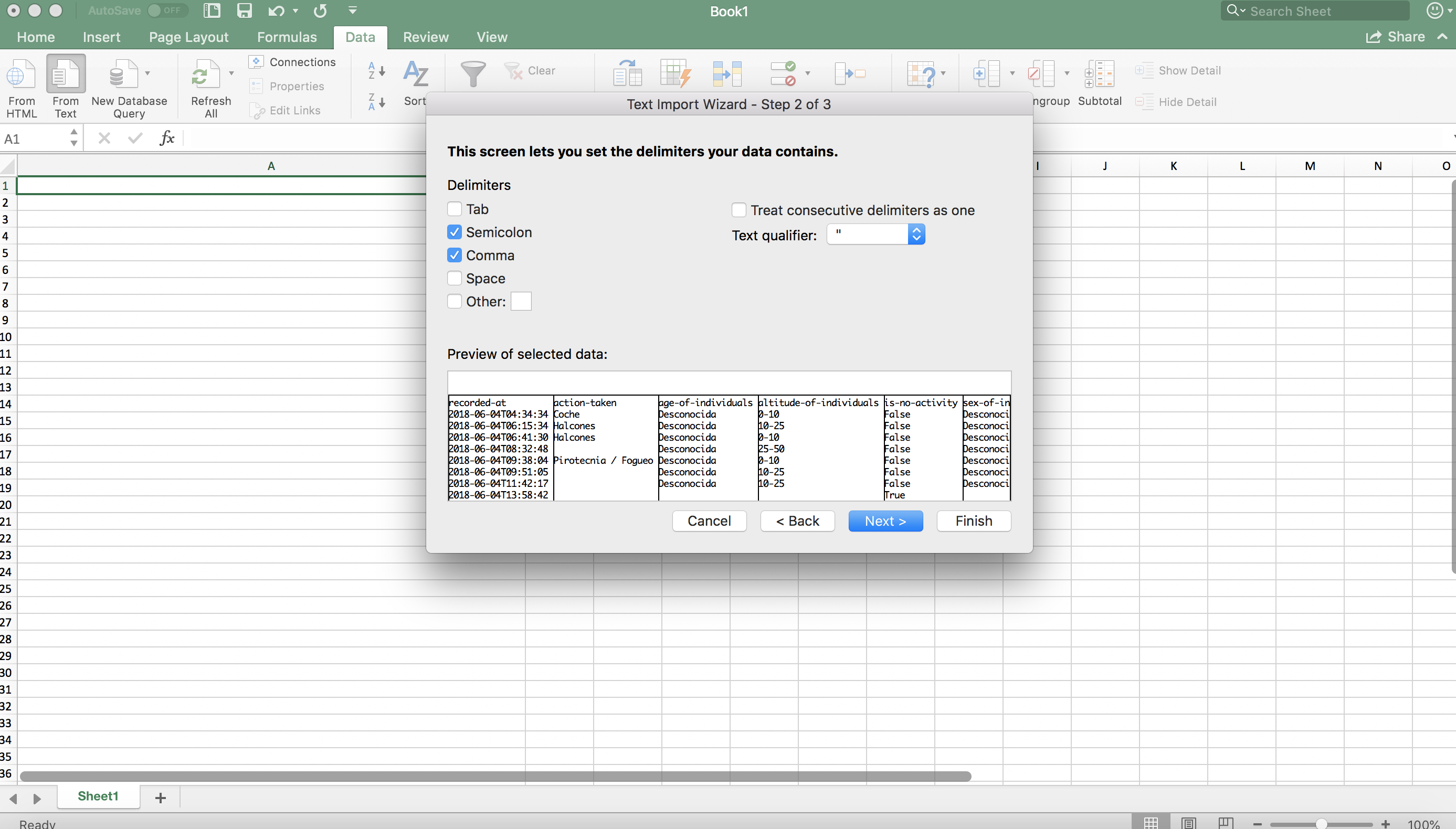Go back with the < Back button
This screenshot has height=829, width=1456.
797,521
